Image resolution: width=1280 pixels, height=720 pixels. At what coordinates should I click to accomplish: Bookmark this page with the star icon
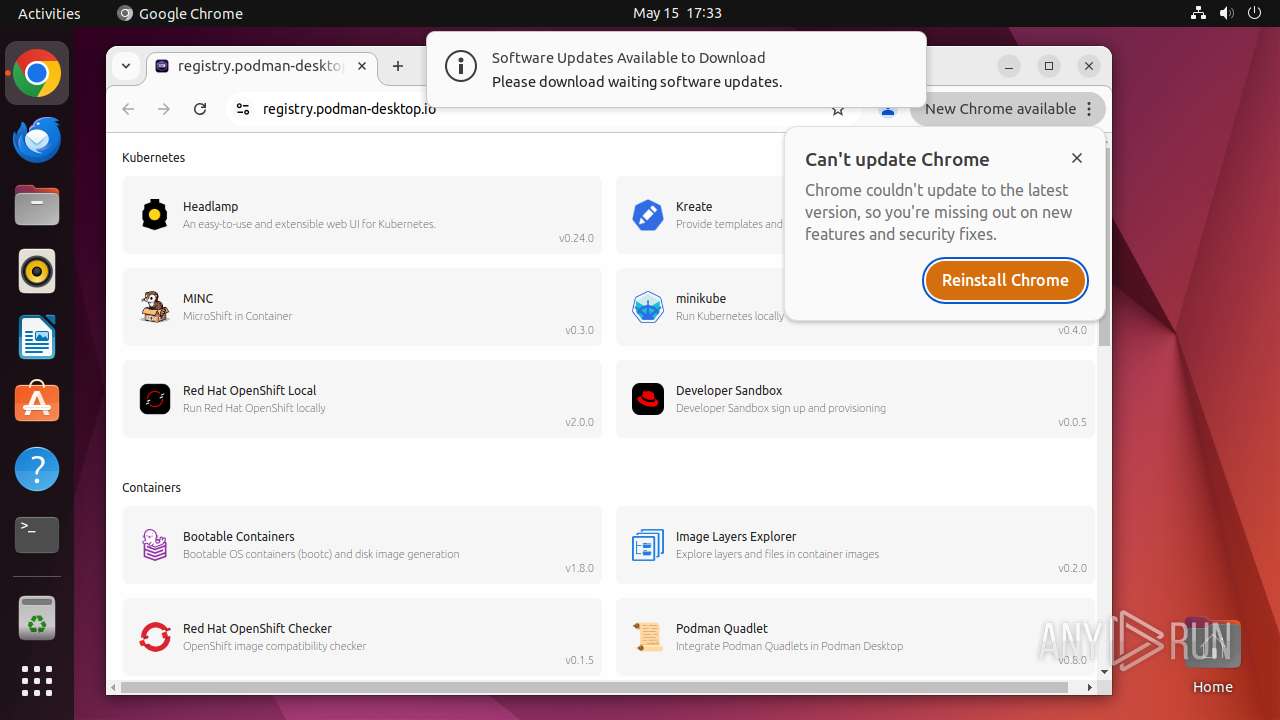click(x=838, y=110)
